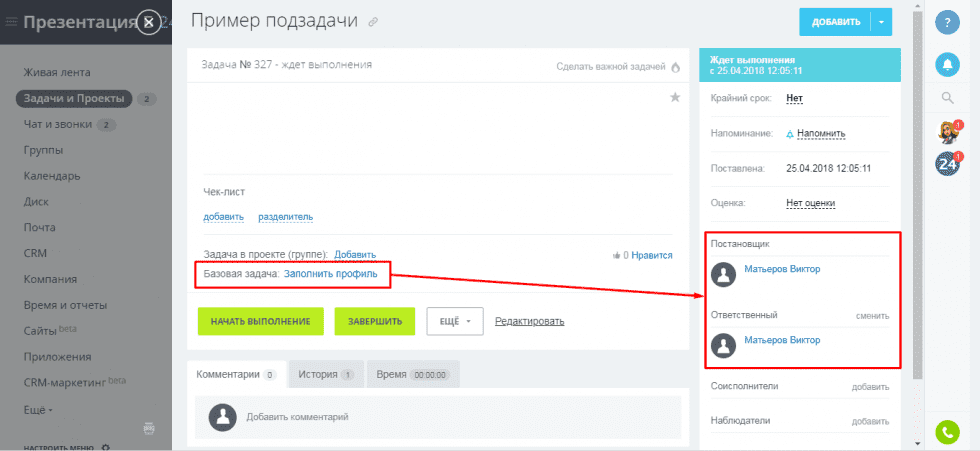Switch to Комментарии tab
980x451 pixels.
click(237, 374)
